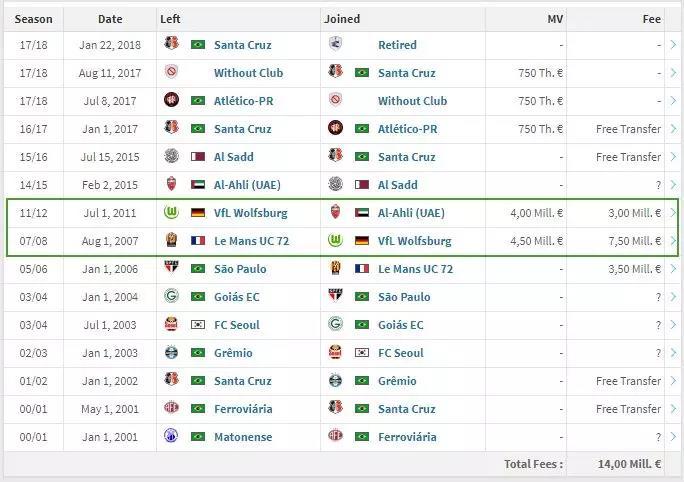Click the Matonense club crest
Image resolution: width=684 pixels, height=482 pixels.
coord(171,437)
